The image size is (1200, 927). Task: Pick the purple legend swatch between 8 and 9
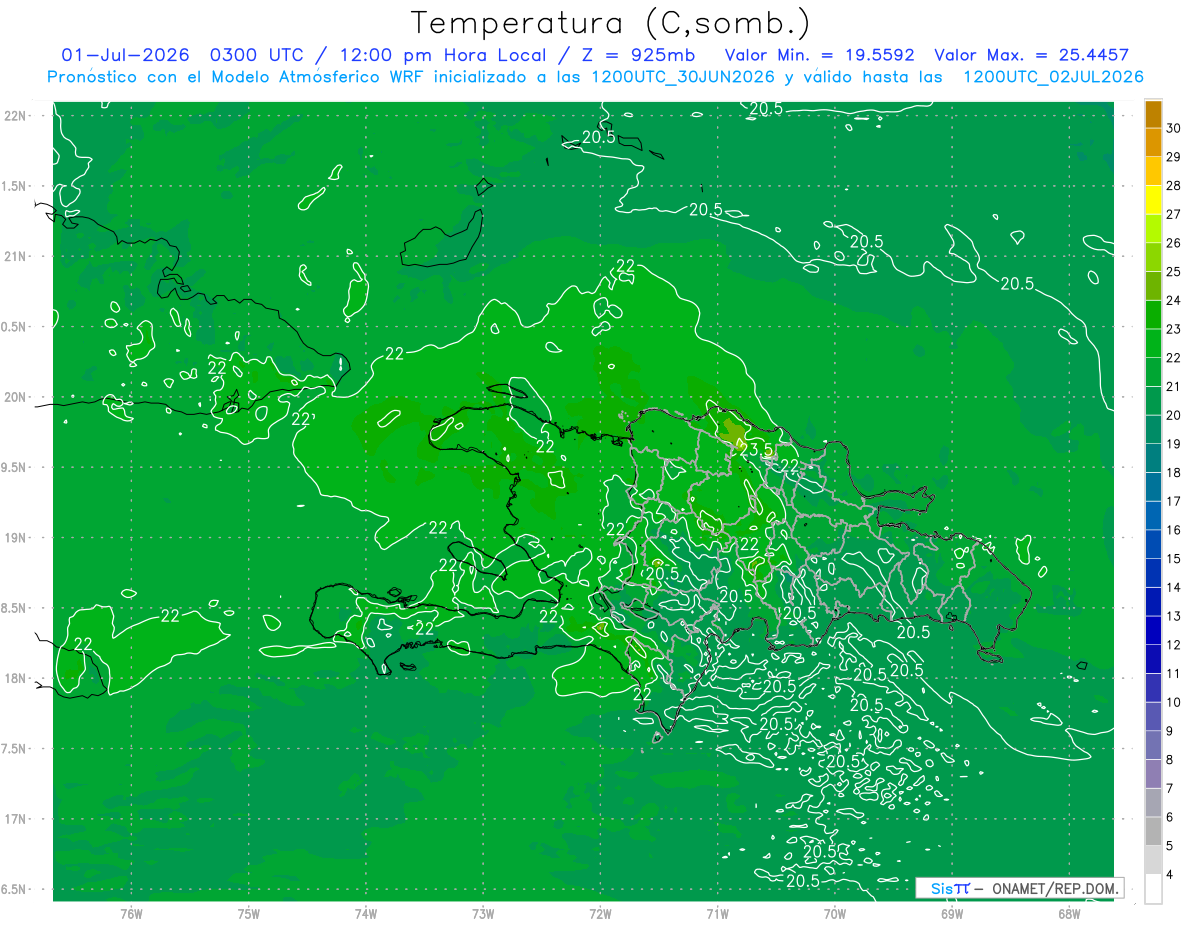[1153, 746]
